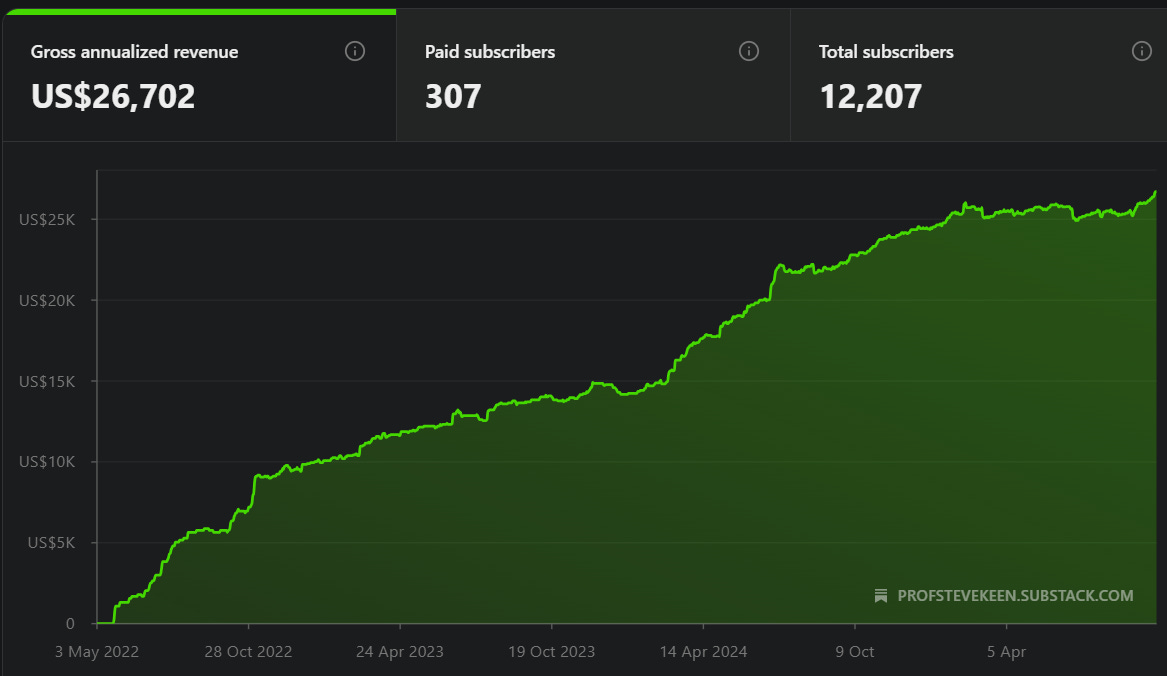Open info icon for Gross annualized revenue
This screenshot has width=1167, height=676.
pos(355,51)
